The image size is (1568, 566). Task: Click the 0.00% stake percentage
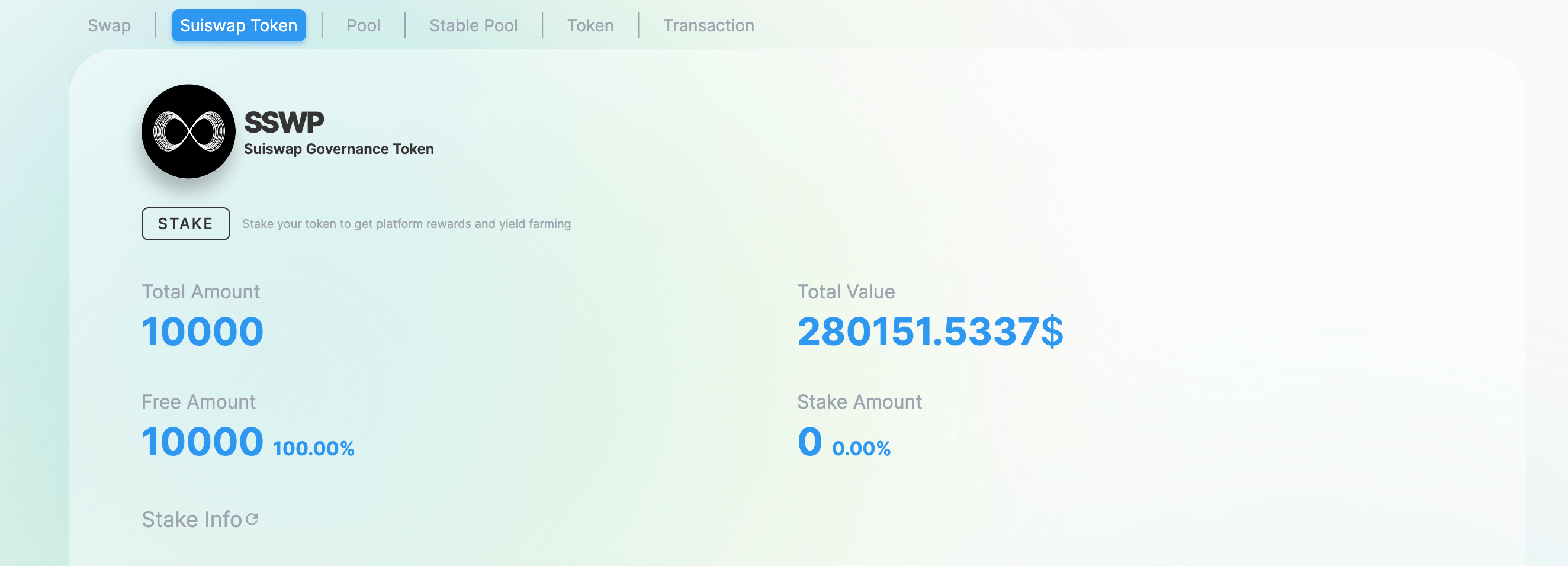click(x=862, y=449)
